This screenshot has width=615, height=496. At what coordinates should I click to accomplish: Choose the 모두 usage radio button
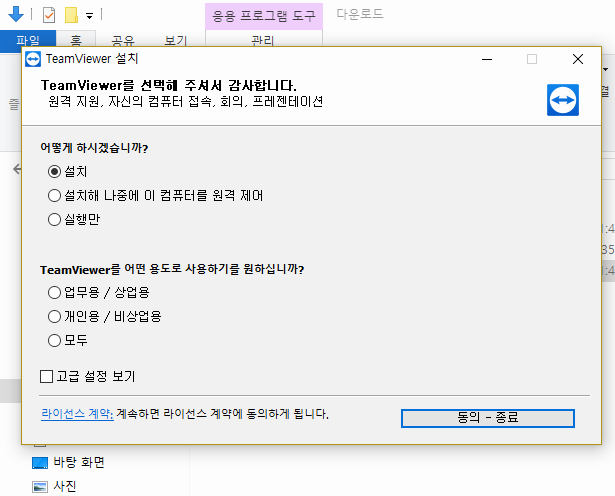[x=54, y=340]
